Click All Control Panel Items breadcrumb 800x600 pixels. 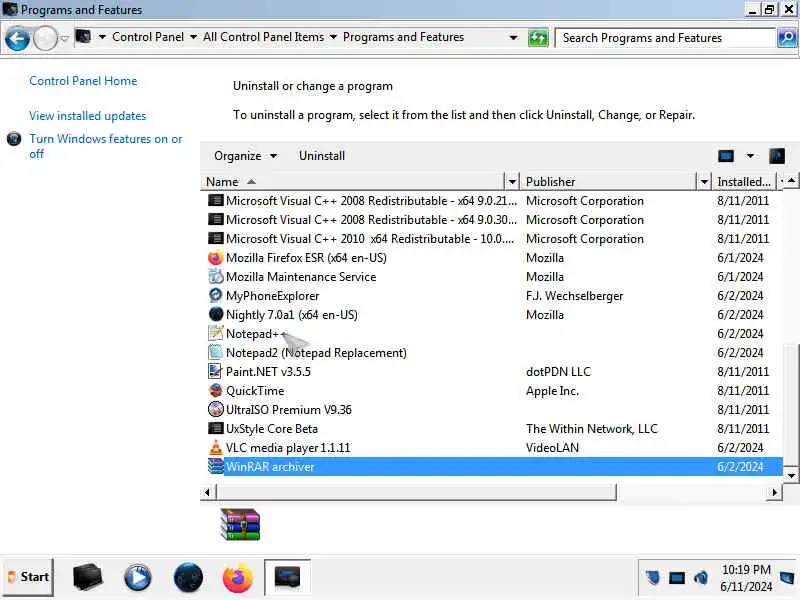263,37
